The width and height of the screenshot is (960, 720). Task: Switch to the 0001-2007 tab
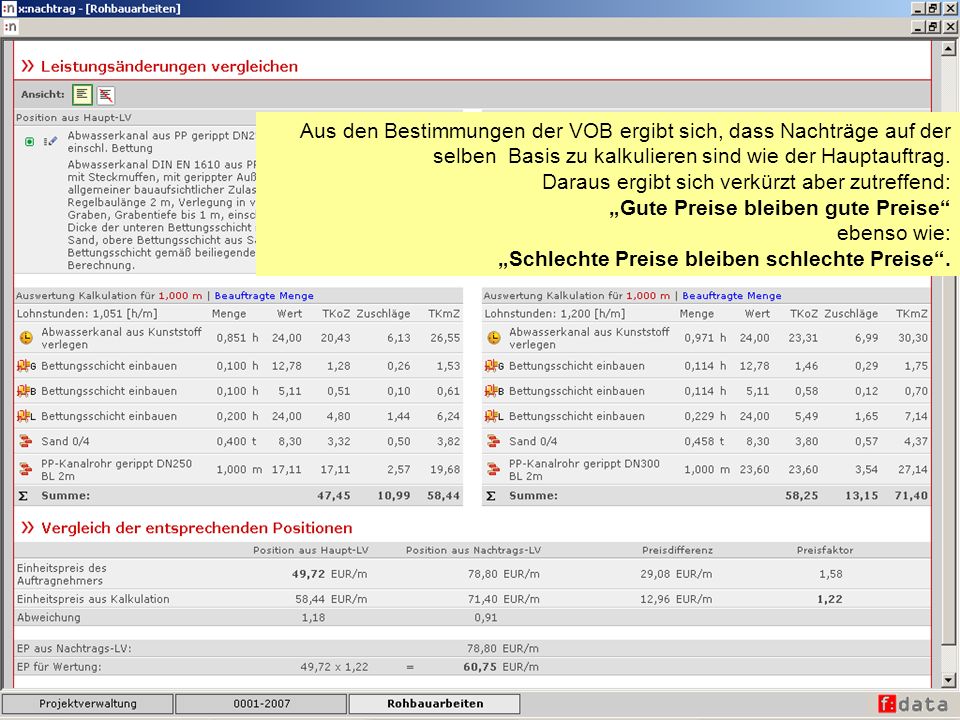tap(261, 703)
